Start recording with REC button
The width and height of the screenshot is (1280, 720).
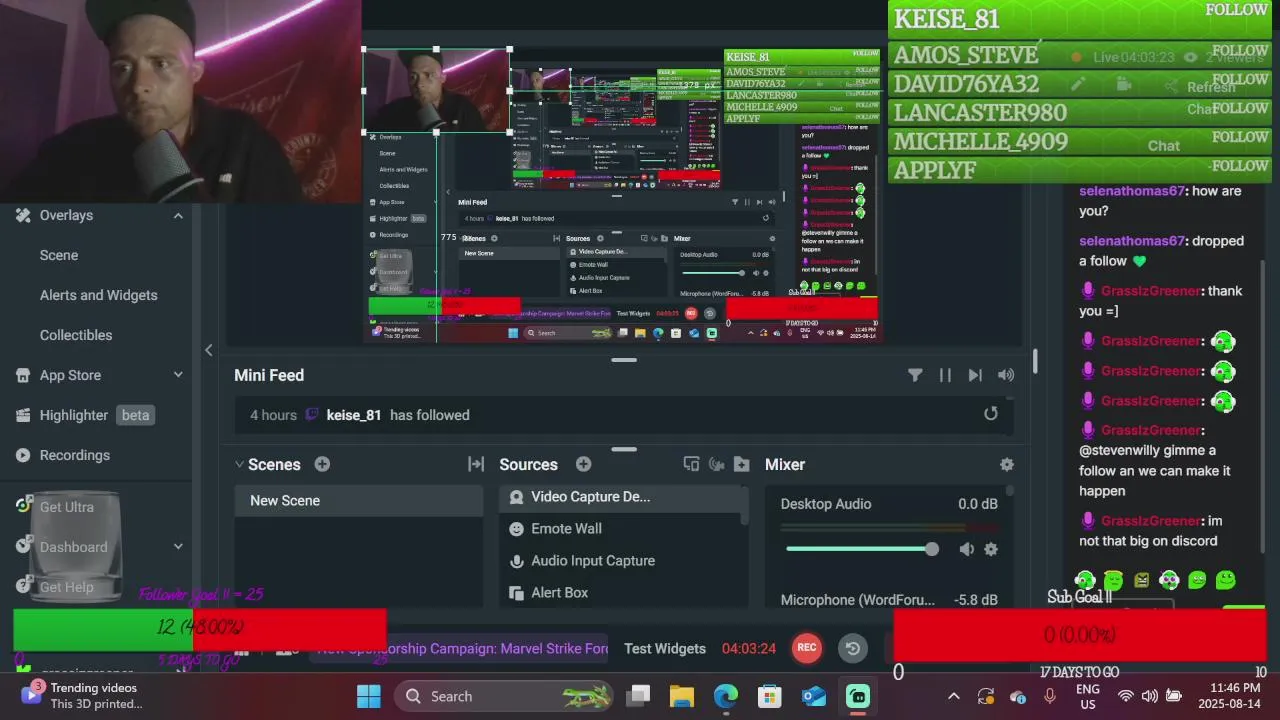807,648
